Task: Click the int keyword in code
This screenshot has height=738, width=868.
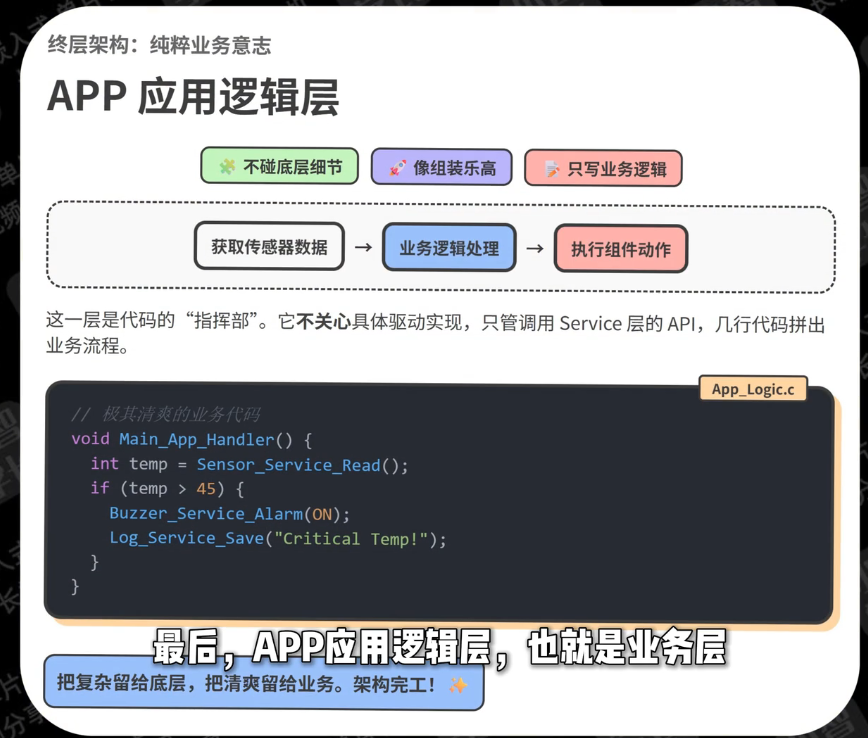Action: coord(105,463)
